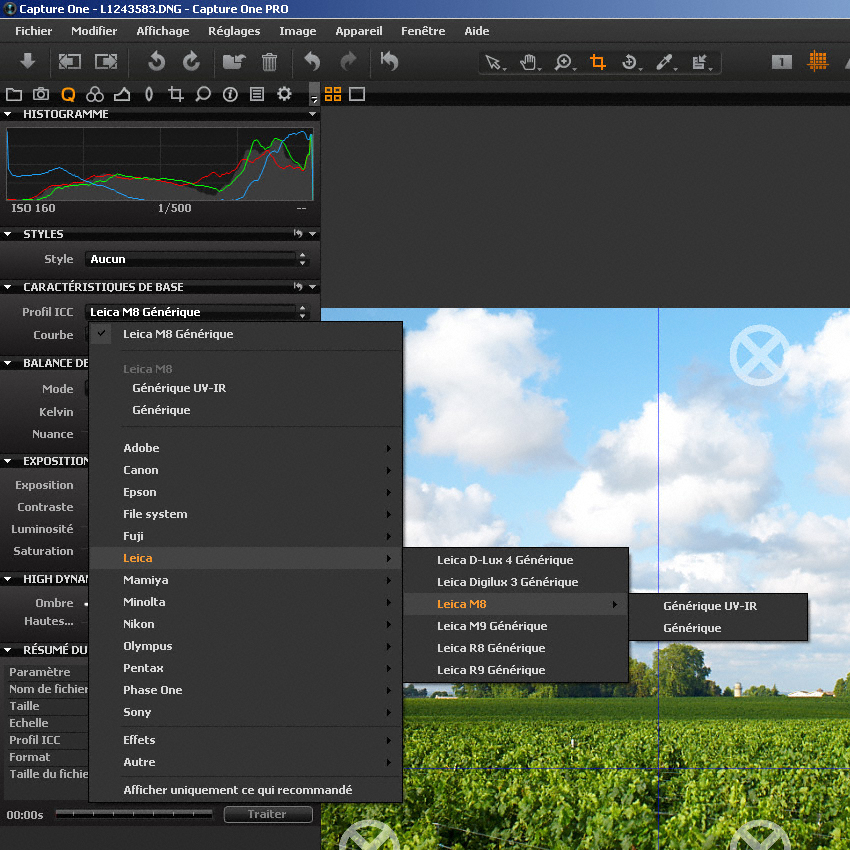
Task: Select the pointer cursor tool
Action: click(x=494, y=62)
